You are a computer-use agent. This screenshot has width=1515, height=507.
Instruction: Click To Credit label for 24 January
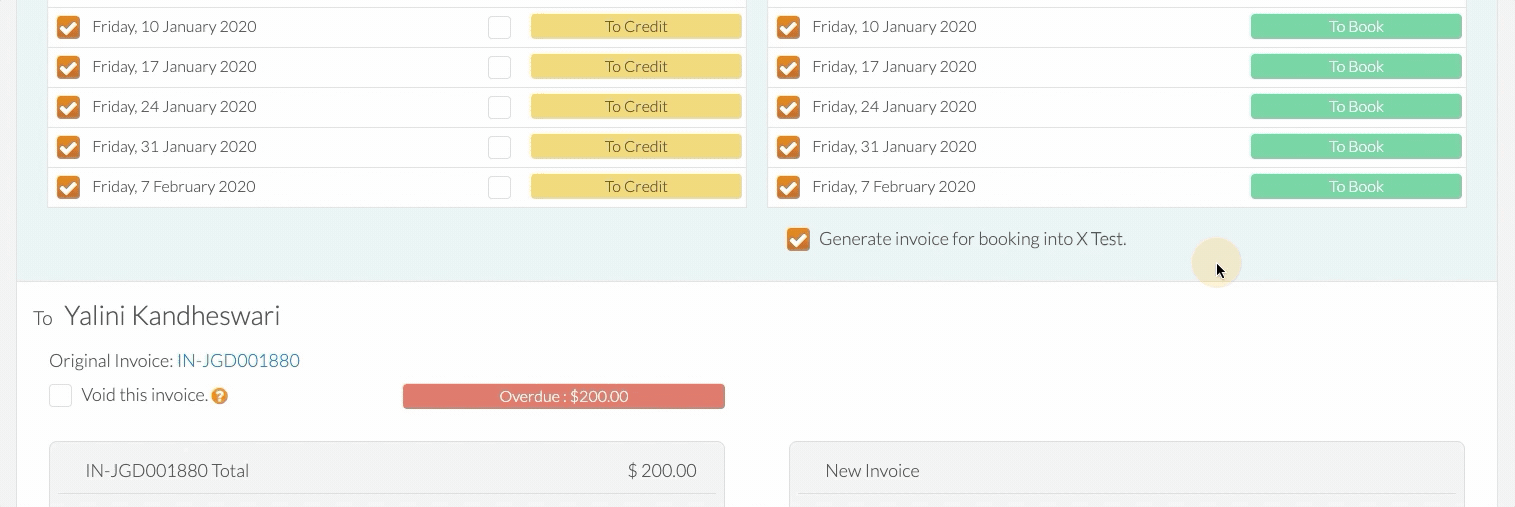pos(636,107)
